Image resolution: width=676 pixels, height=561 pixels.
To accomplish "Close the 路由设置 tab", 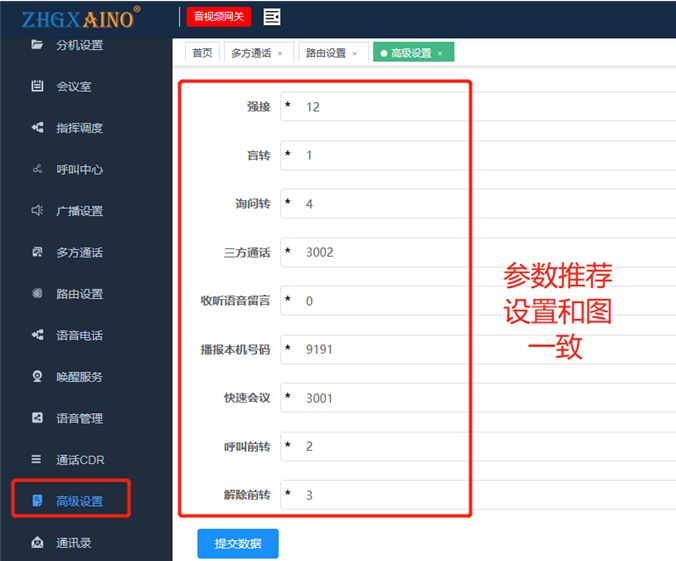I will (355, 54).
